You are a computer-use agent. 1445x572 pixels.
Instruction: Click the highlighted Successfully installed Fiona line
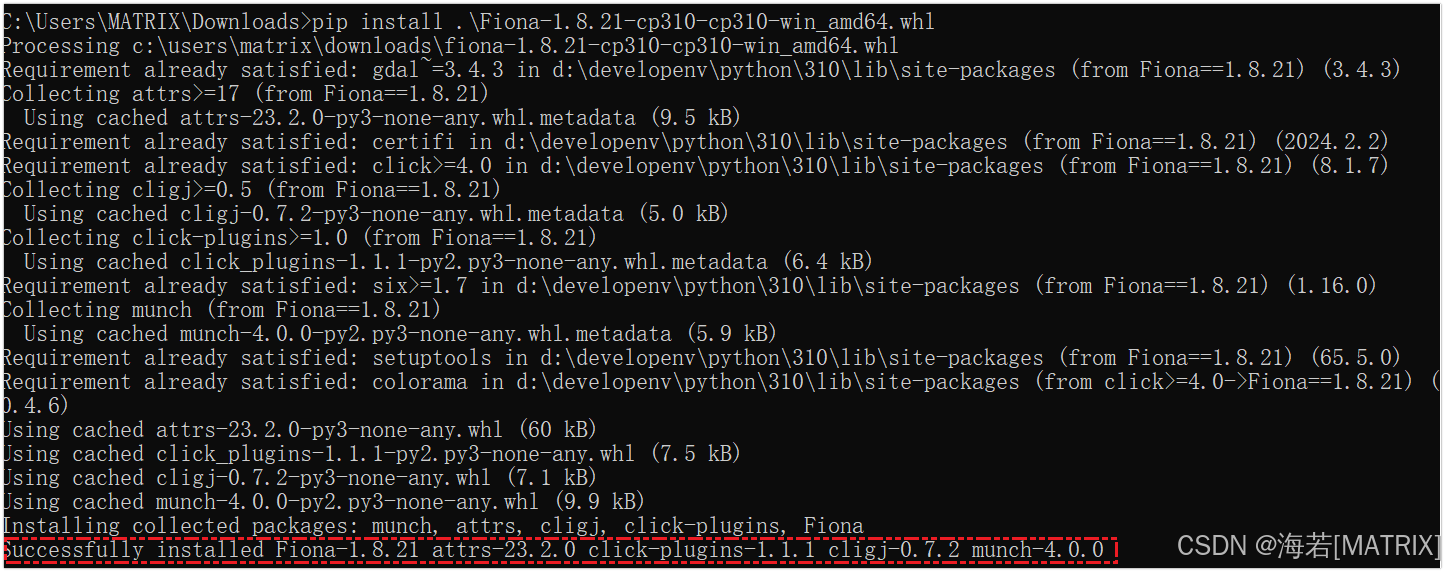click(558, 550)
